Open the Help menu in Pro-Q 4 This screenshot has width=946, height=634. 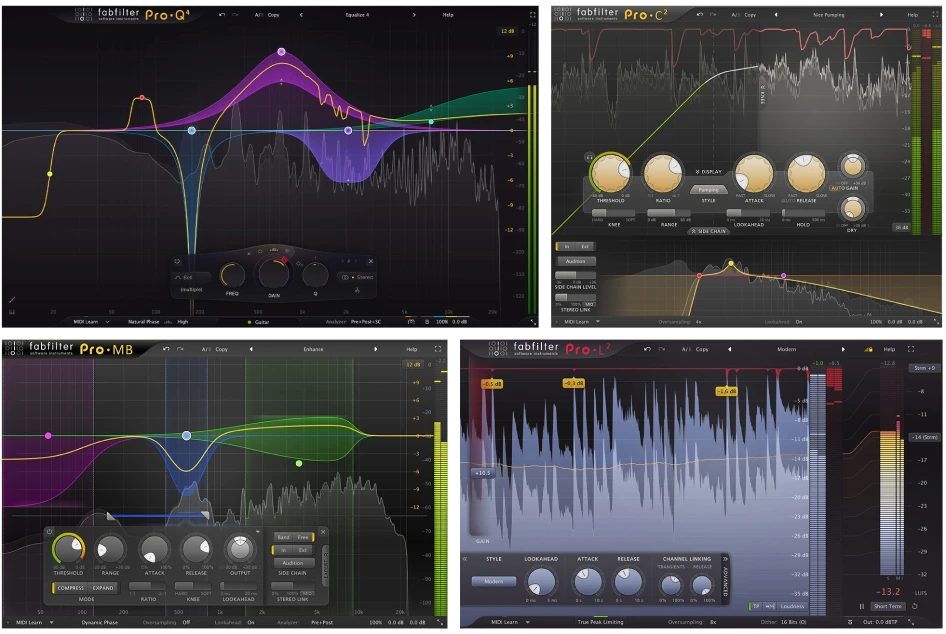(448, 13)
